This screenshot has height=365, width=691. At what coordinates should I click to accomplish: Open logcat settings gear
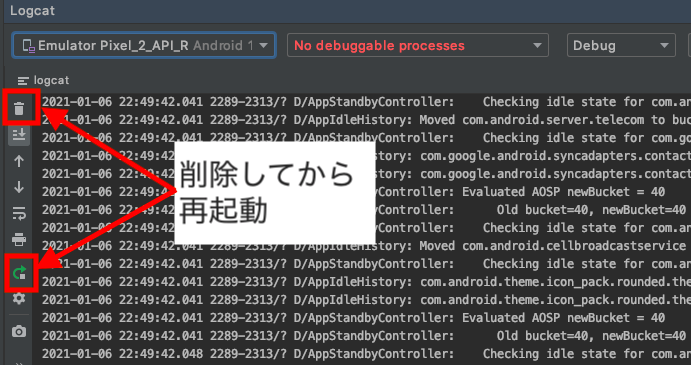[19, 298]
